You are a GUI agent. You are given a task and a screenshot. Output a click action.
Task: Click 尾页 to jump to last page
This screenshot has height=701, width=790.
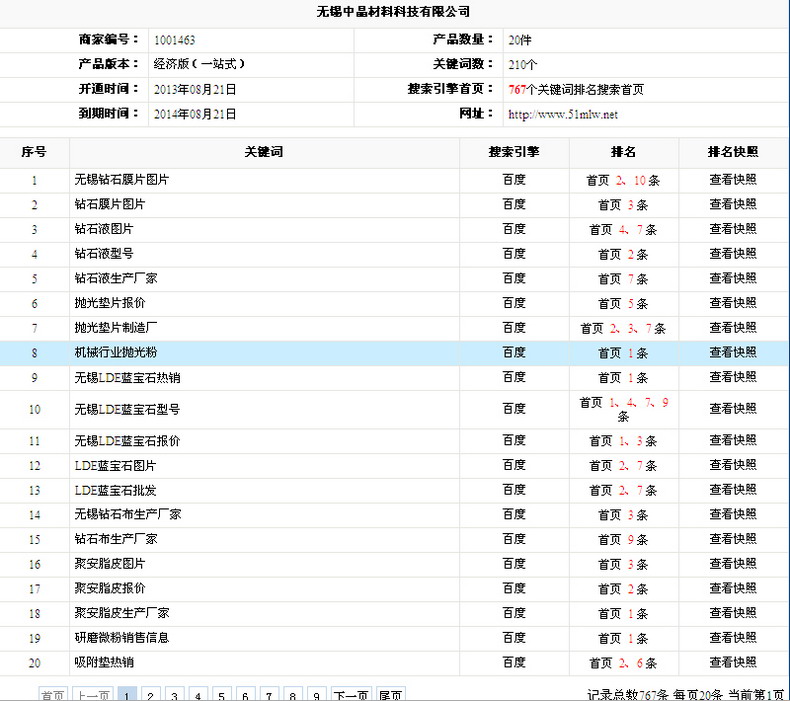click(390, 695)
